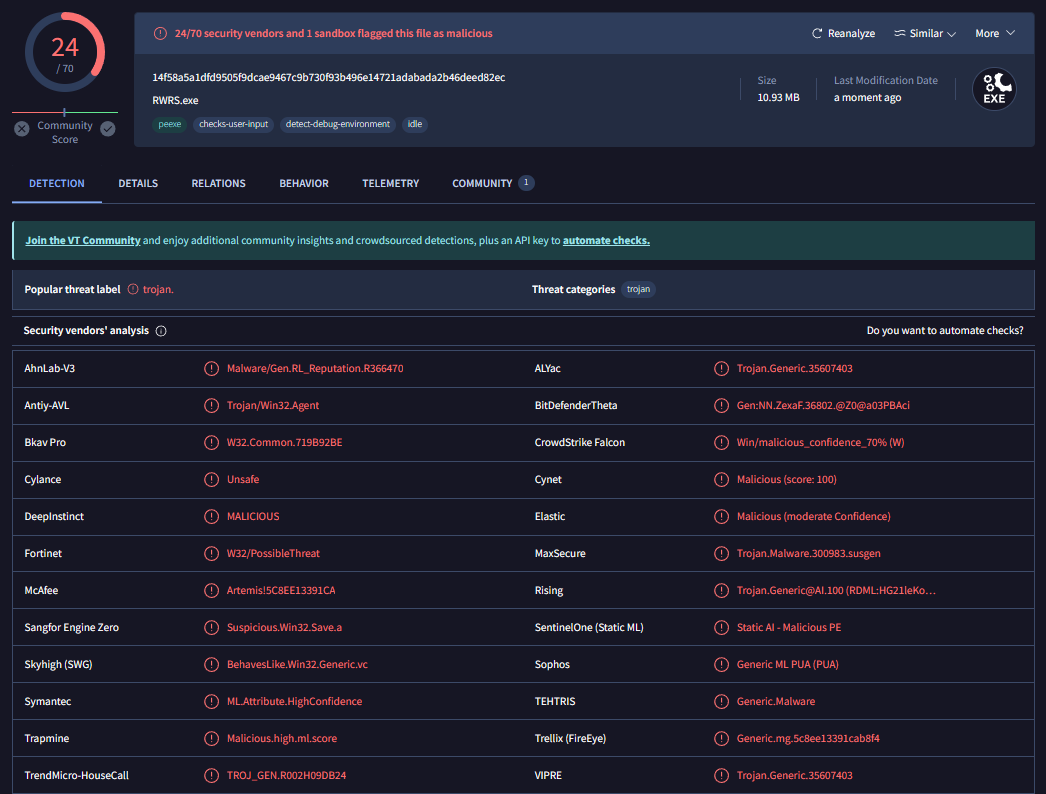Click the community score slider bar

(65, 112)
